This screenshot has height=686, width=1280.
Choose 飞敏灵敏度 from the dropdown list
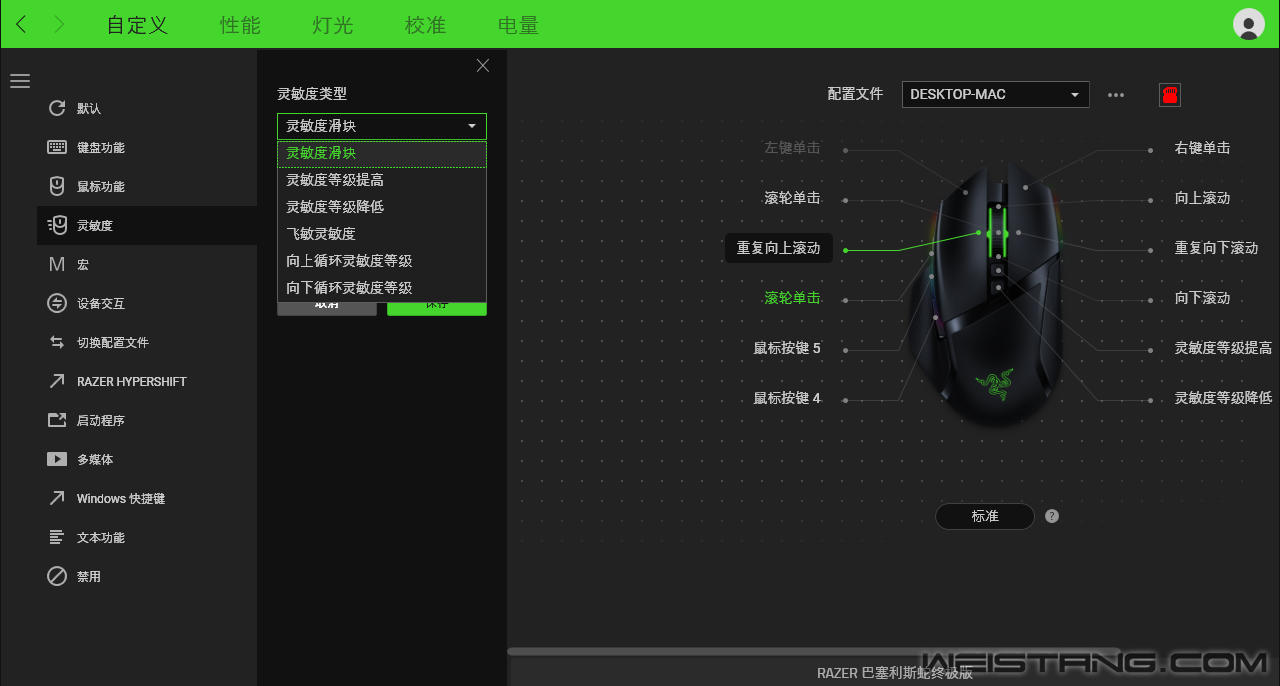coord(321,234)
